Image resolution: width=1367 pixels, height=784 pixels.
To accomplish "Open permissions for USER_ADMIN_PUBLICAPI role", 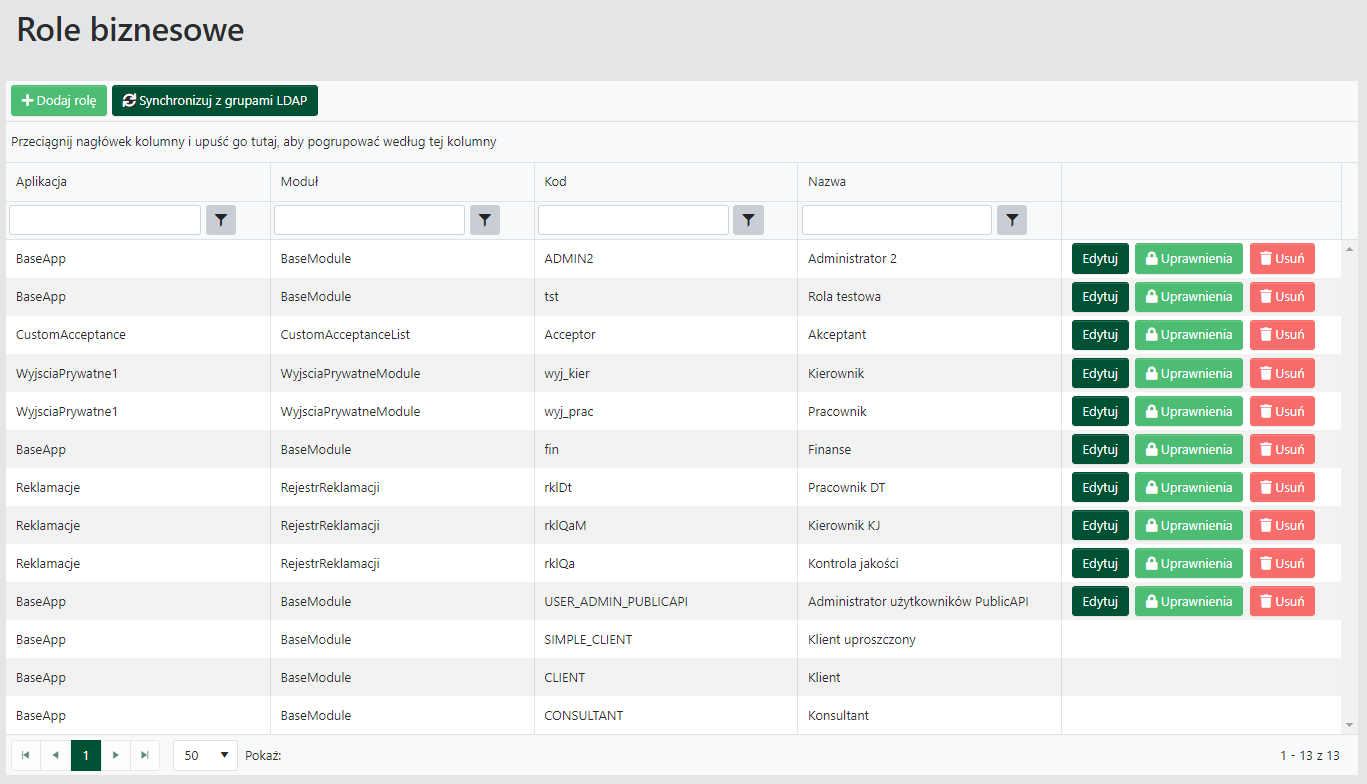I will [x=1189, y=601].
